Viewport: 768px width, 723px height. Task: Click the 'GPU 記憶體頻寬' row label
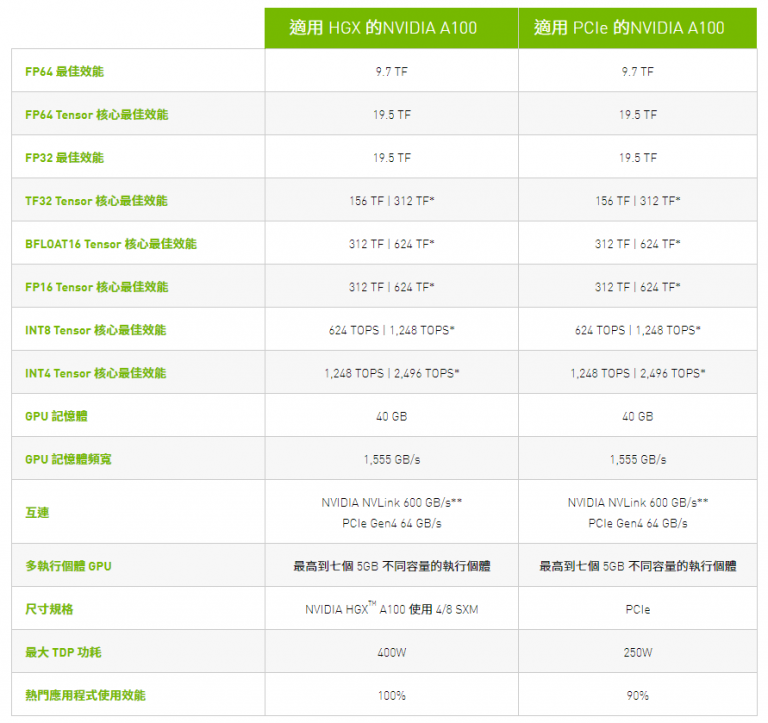point(68,459)
